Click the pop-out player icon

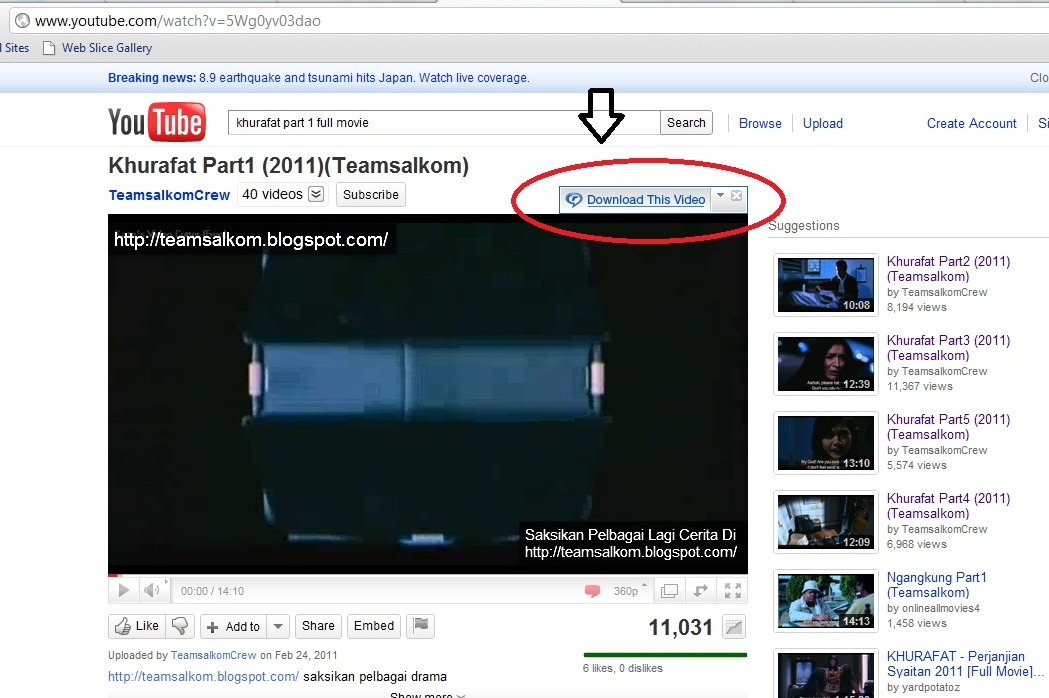coord(700,591)
